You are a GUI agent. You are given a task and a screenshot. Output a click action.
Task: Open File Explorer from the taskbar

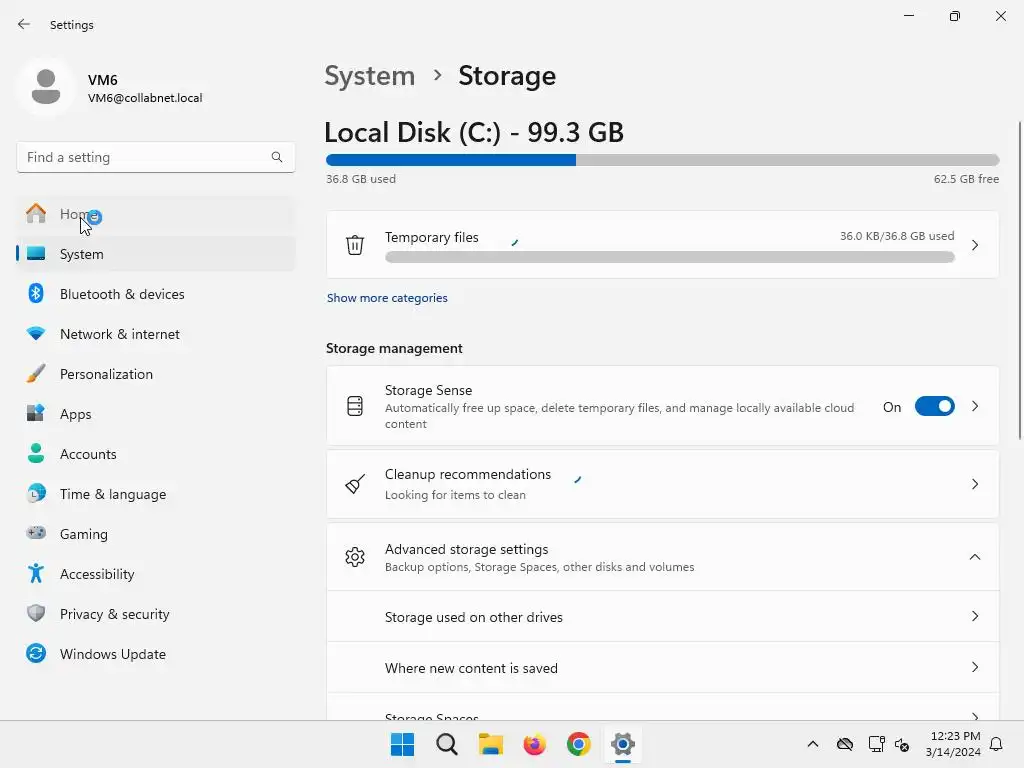click(490, 744)
